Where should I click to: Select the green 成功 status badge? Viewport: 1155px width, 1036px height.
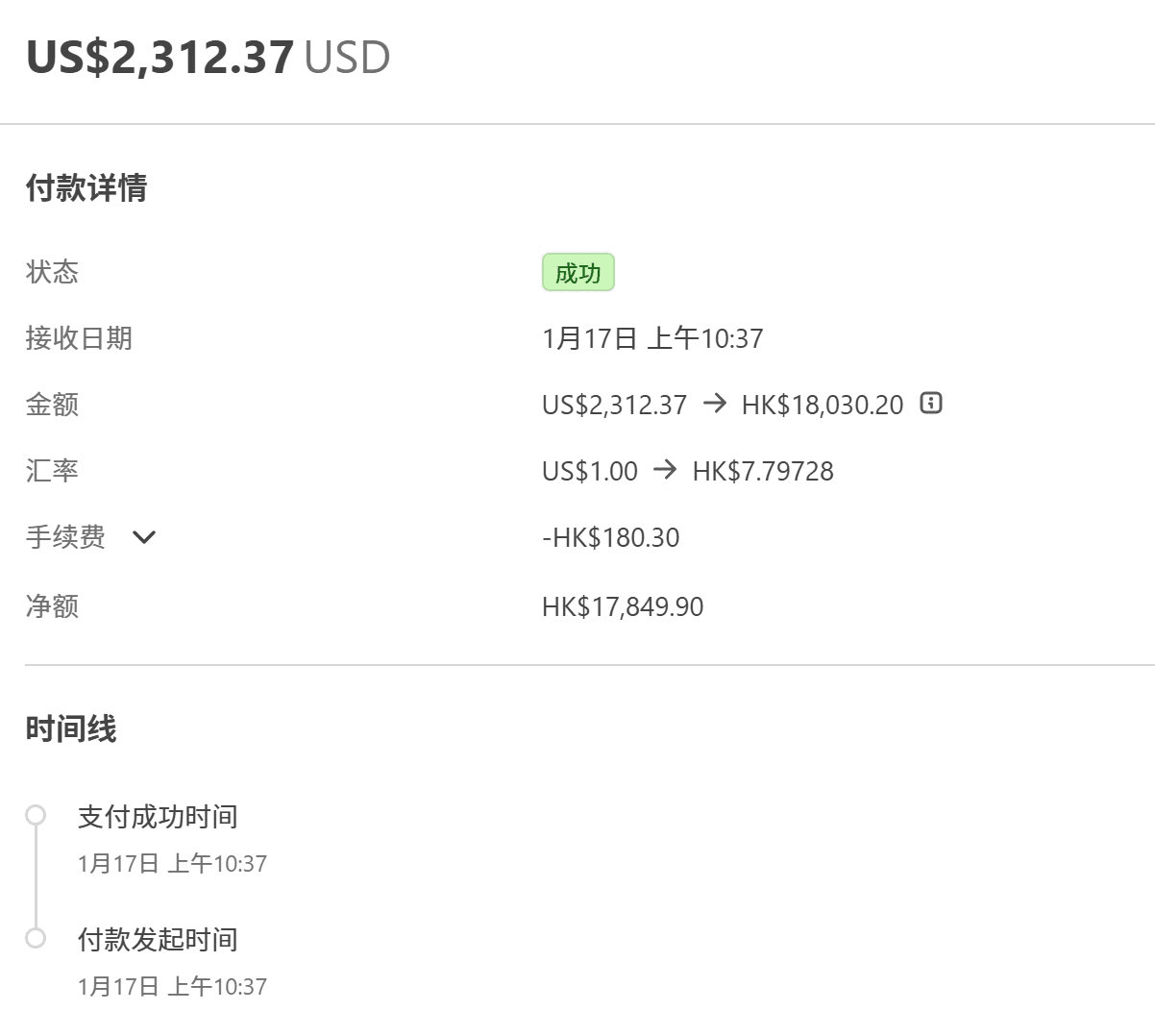tap(578, 273)
